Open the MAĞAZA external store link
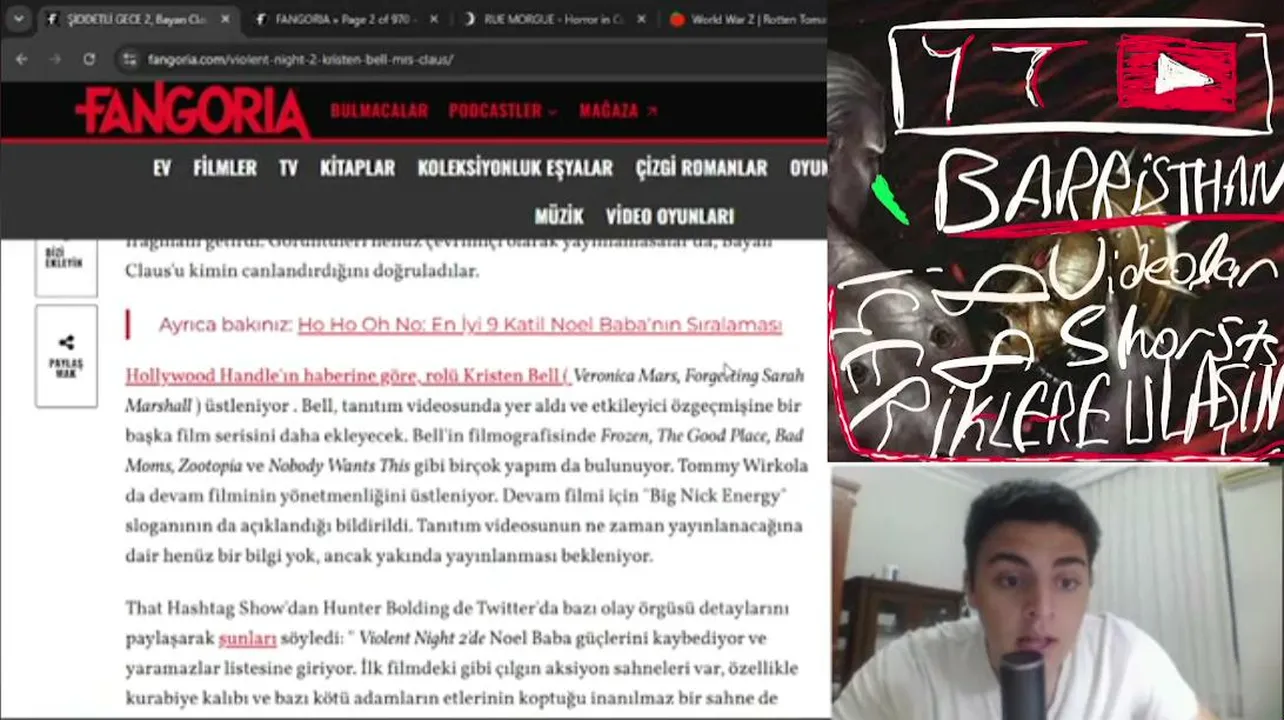The image size is (1284, 720). click(618, 111)
